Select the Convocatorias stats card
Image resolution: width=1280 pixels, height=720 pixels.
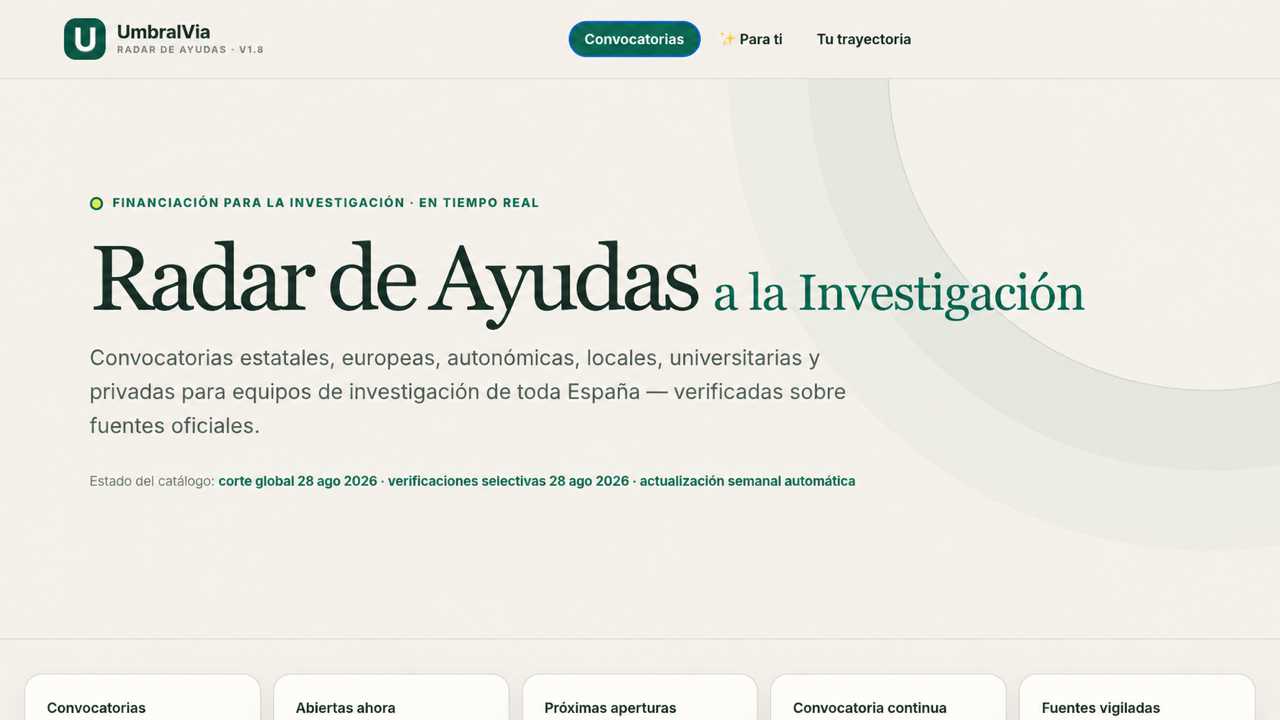(x=142, y=697)
